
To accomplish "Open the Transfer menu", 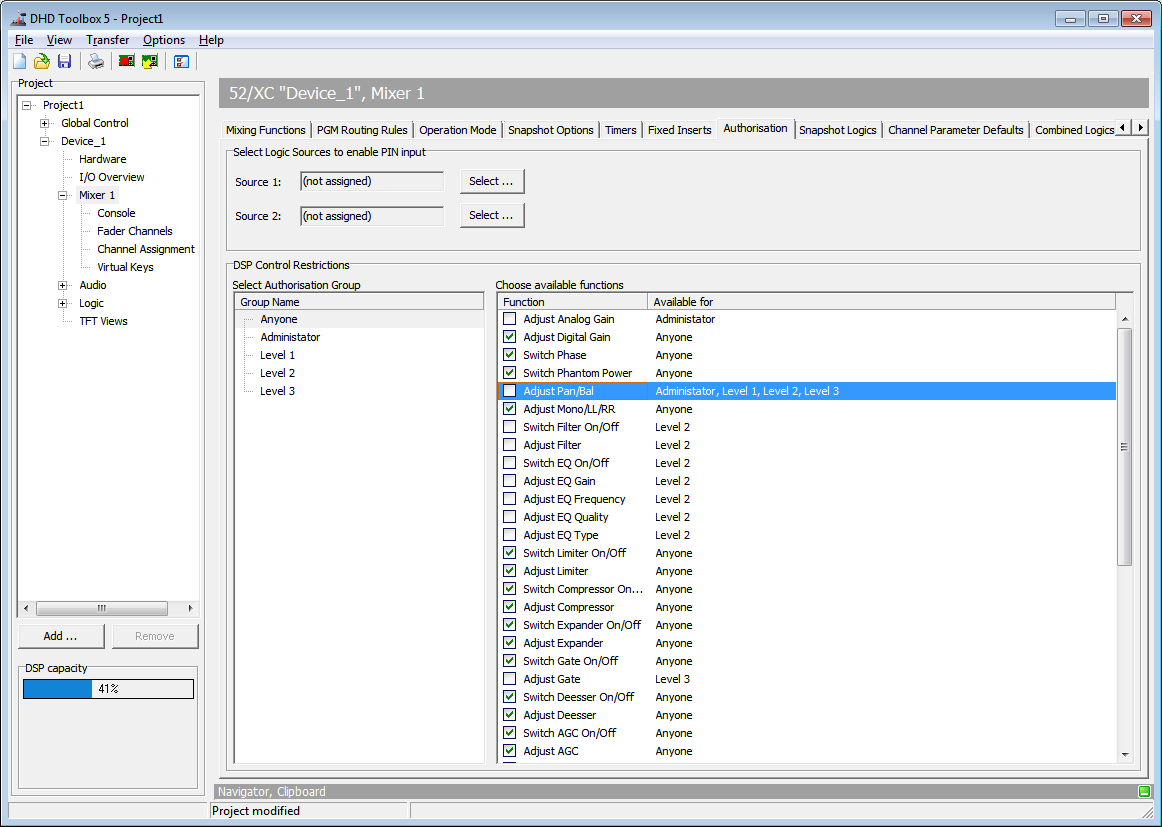I will (107, 40).
